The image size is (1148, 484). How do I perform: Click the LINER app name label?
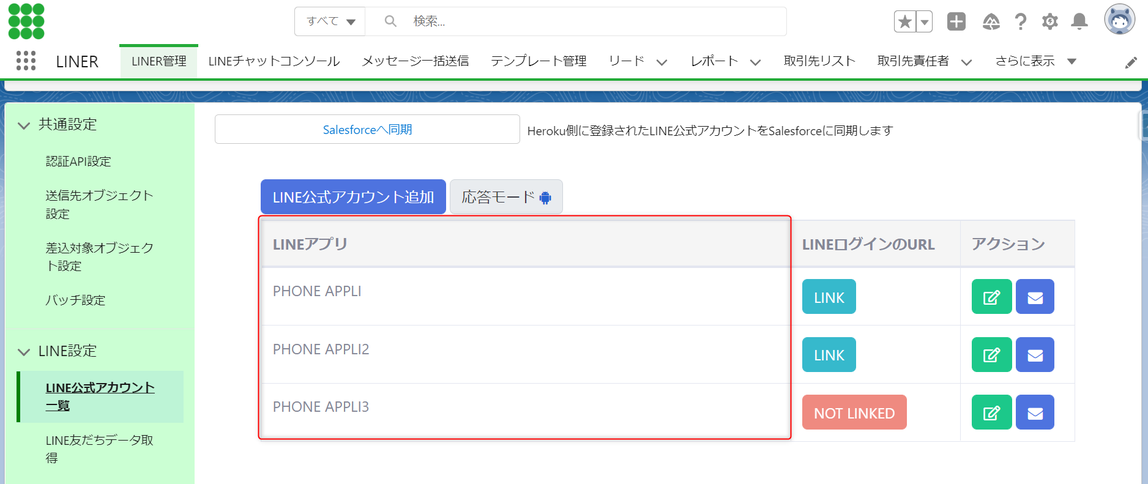pos(77,62)
